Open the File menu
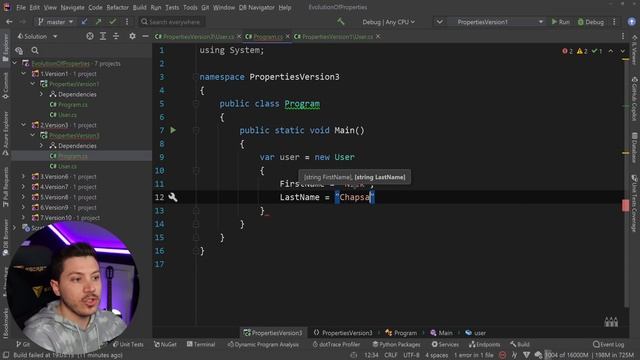640x360 pixels. click(x=21, y=7)
